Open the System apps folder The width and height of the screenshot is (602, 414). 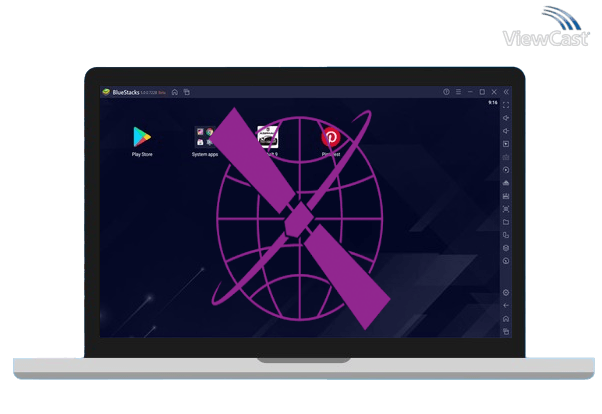205,137
